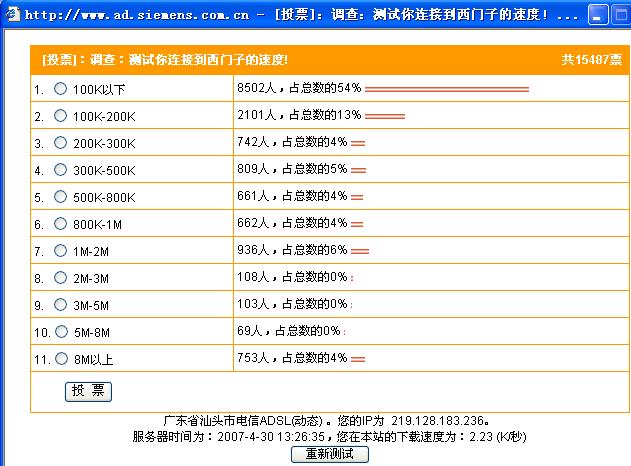Image resolution: width=631 pixels, height=466 pixels.
Task: Click the text 809人，占总数的5%
Action: click(x=292, y=169)
